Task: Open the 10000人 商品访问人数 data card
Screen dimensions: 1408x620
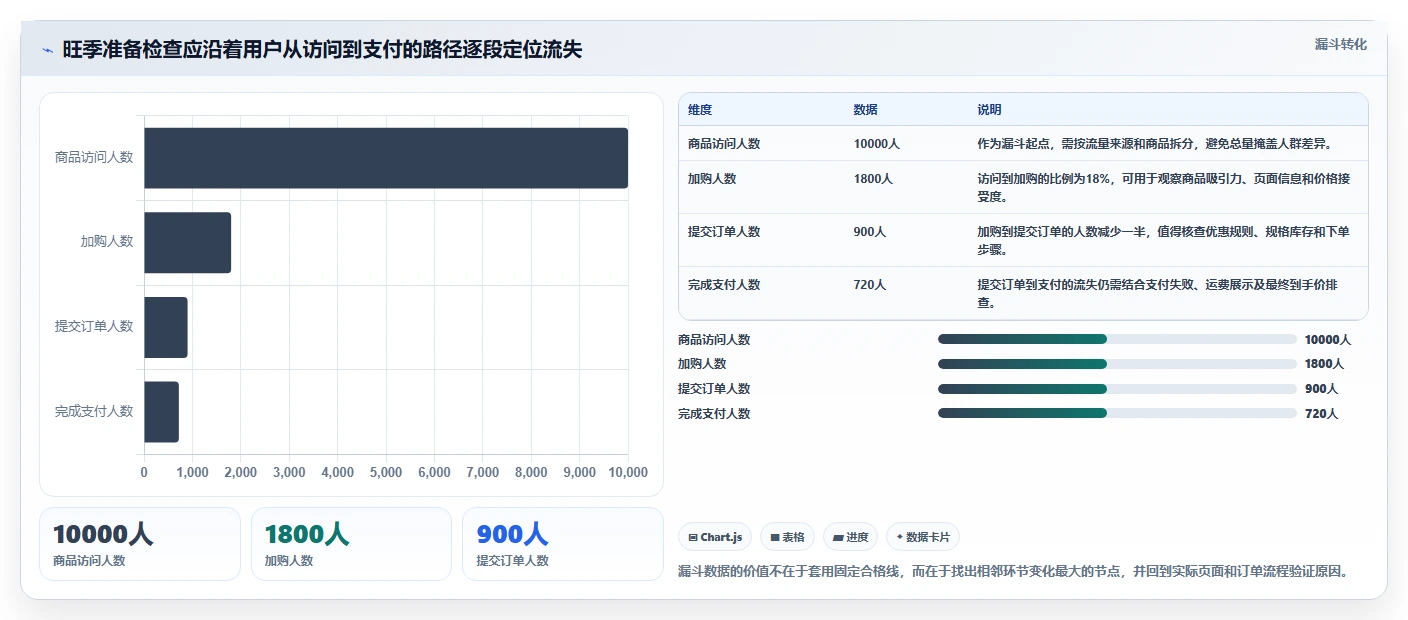Action: tap(140, 544)
